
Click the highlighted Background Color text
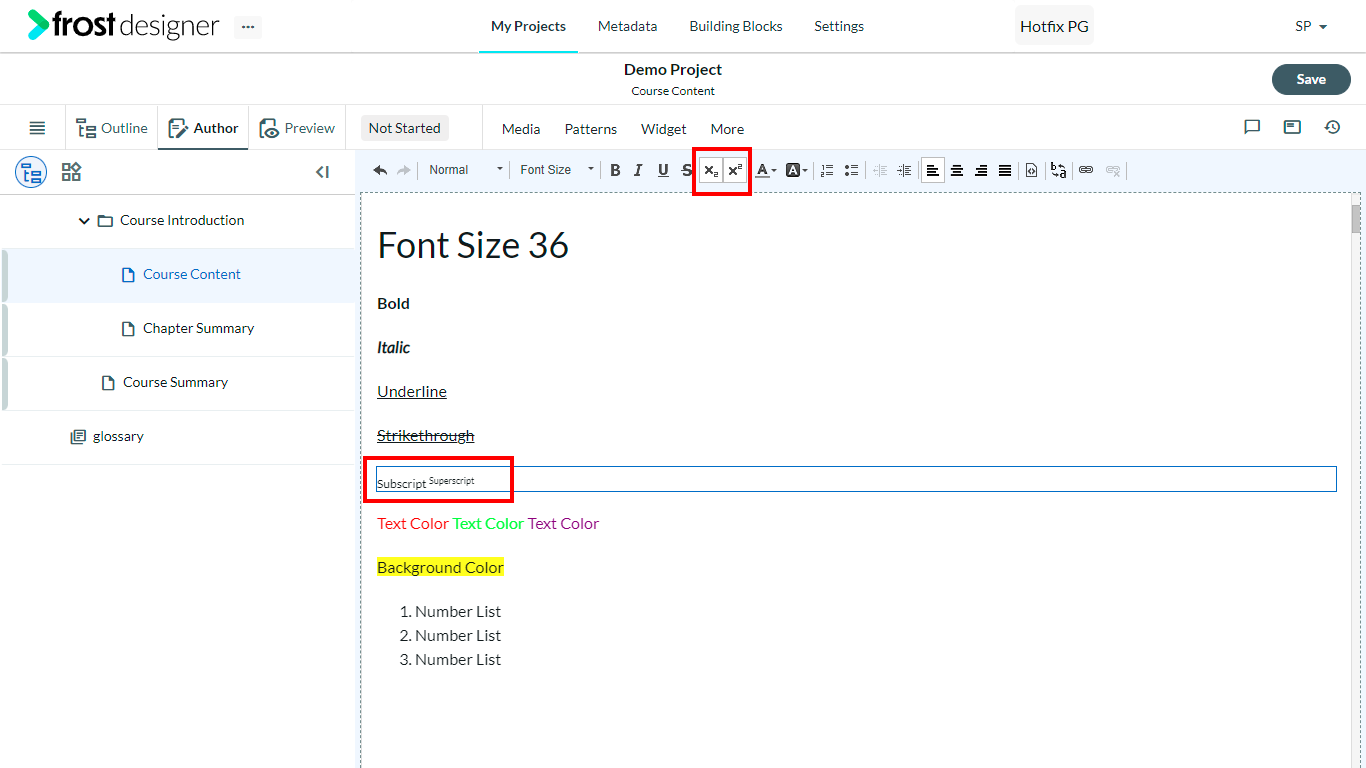440,567
